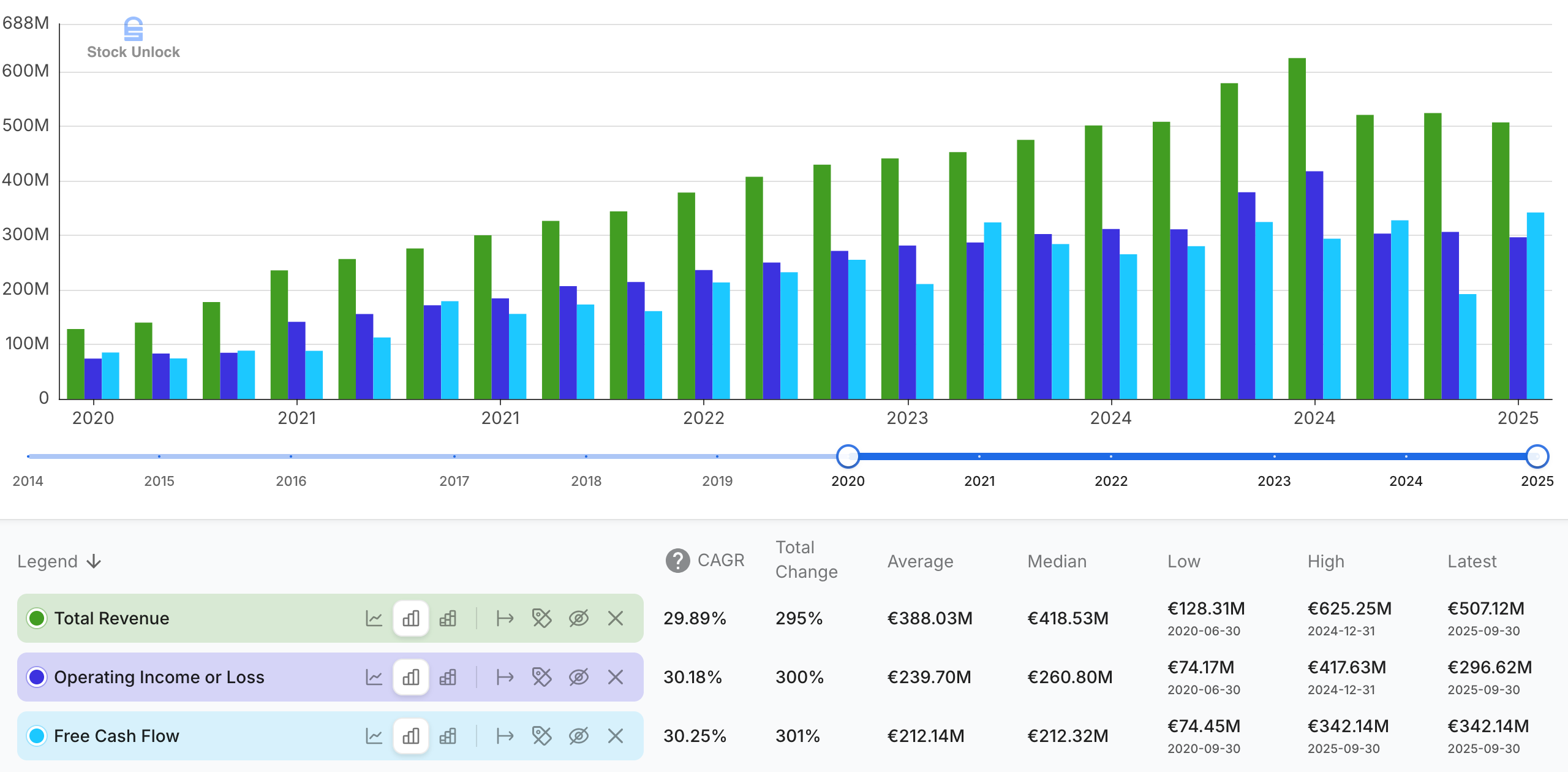Hide the Free Cash Flow series
The height and width of the screenshot is (772, 1568).
pyautogui.click(x=578, y=736)
